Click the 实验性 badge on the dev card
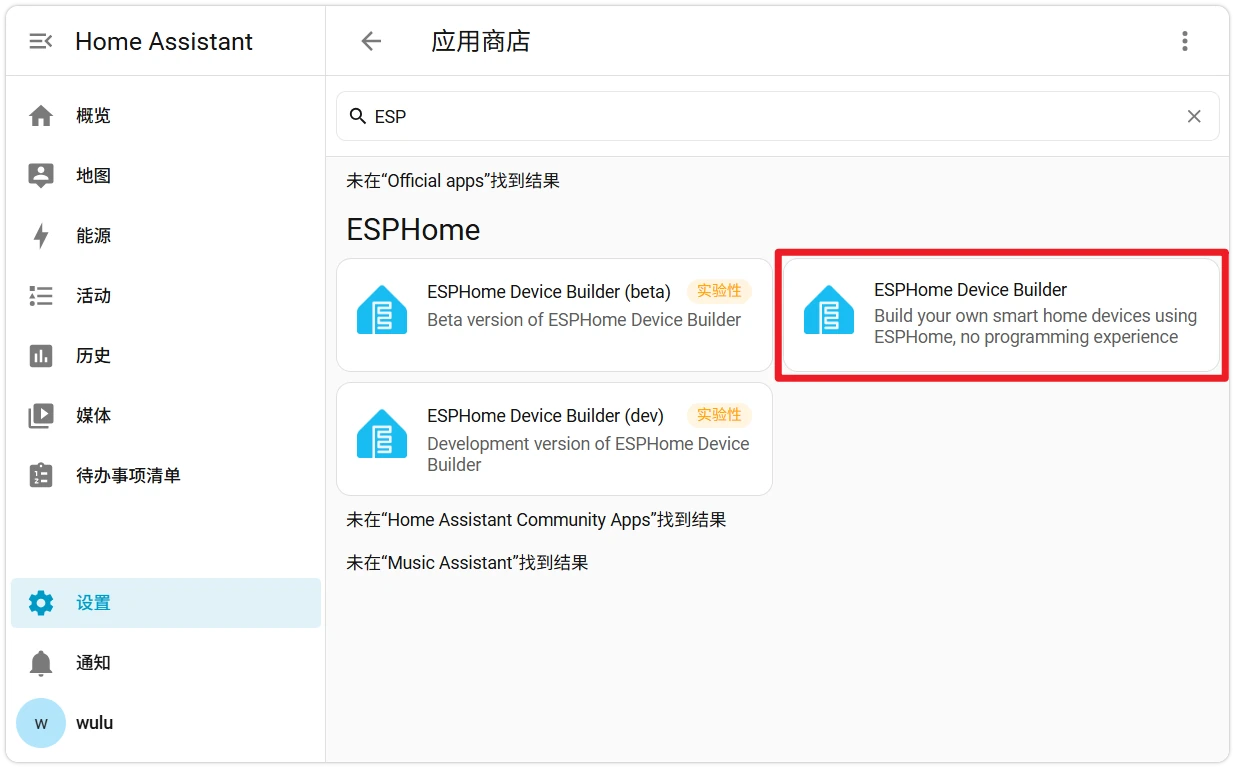The height and width of the screenshot is (768, 1235). pos(719,415)
